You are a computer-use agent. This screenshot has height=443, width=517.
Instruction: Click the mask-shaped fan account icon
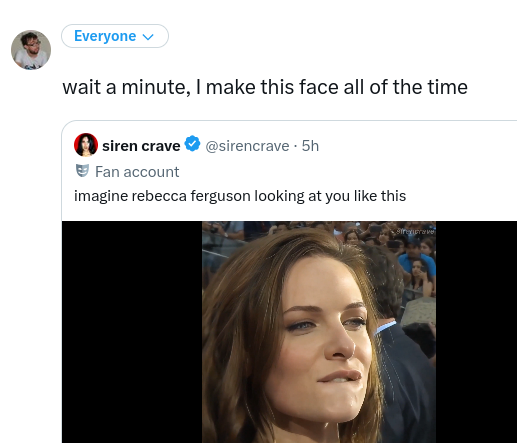[82, 171]
